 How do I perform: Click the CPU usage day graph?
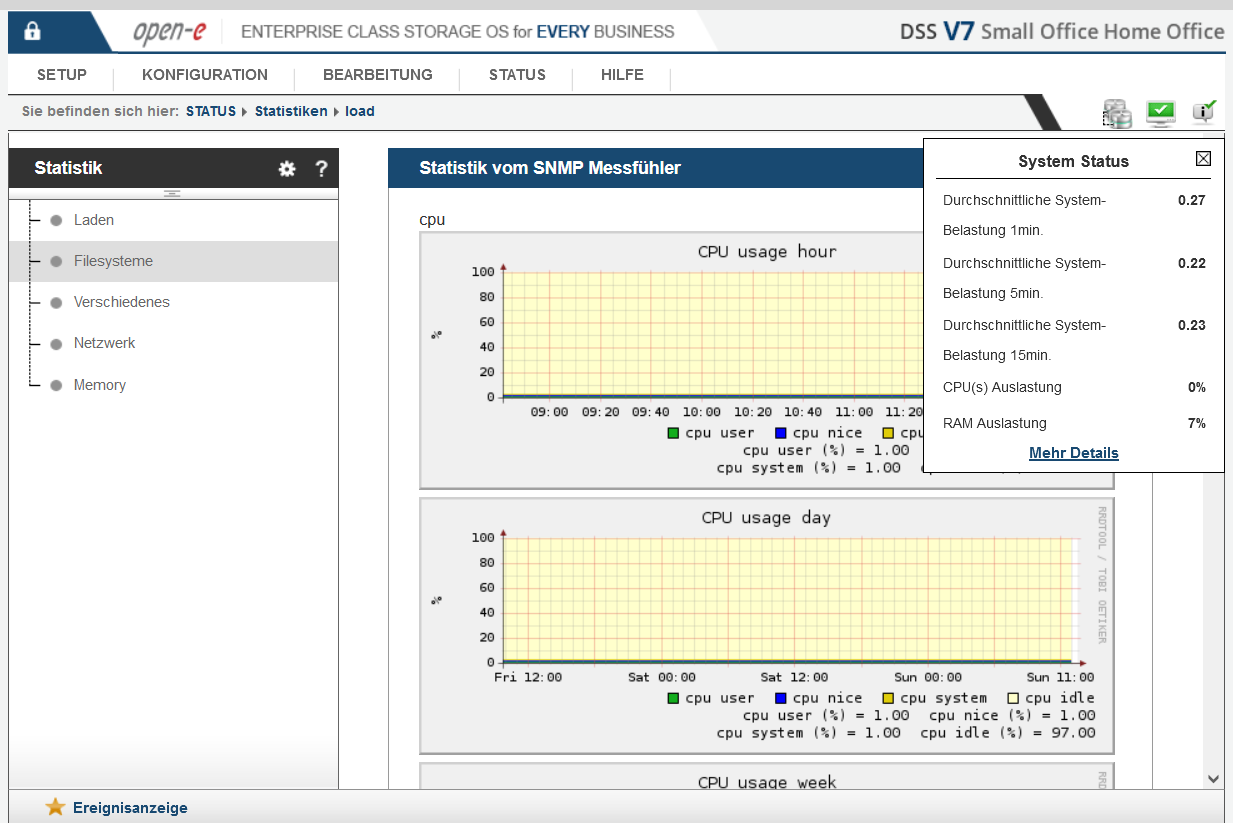tap(767, 626)
